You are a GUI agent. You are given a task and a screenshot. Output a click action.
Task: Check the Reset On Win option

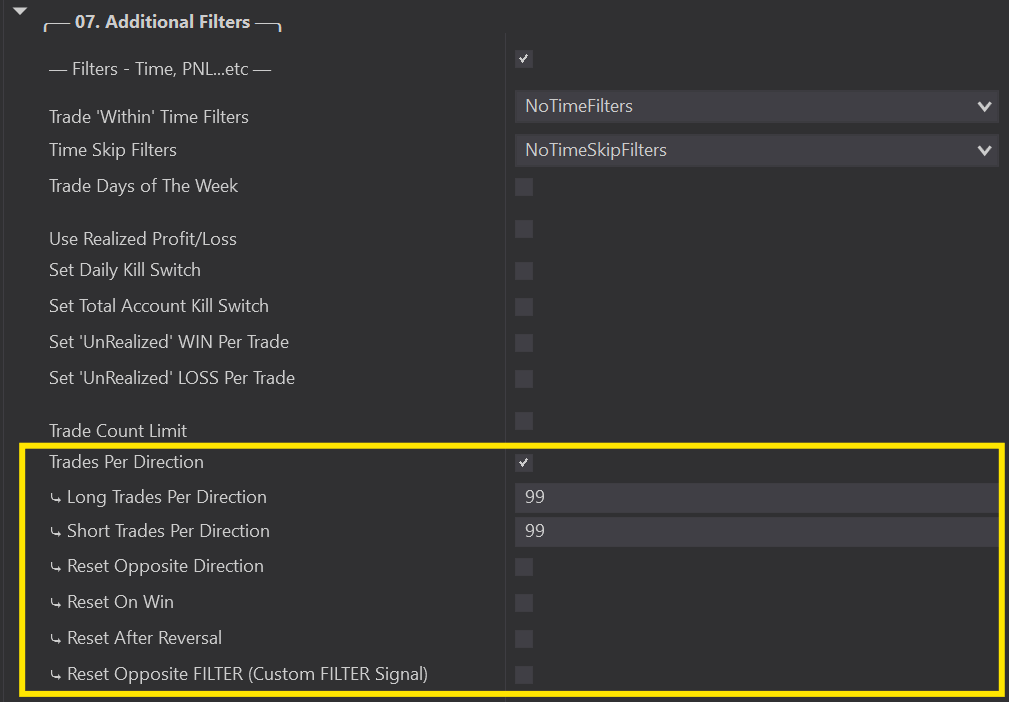[x=524, y=603]
